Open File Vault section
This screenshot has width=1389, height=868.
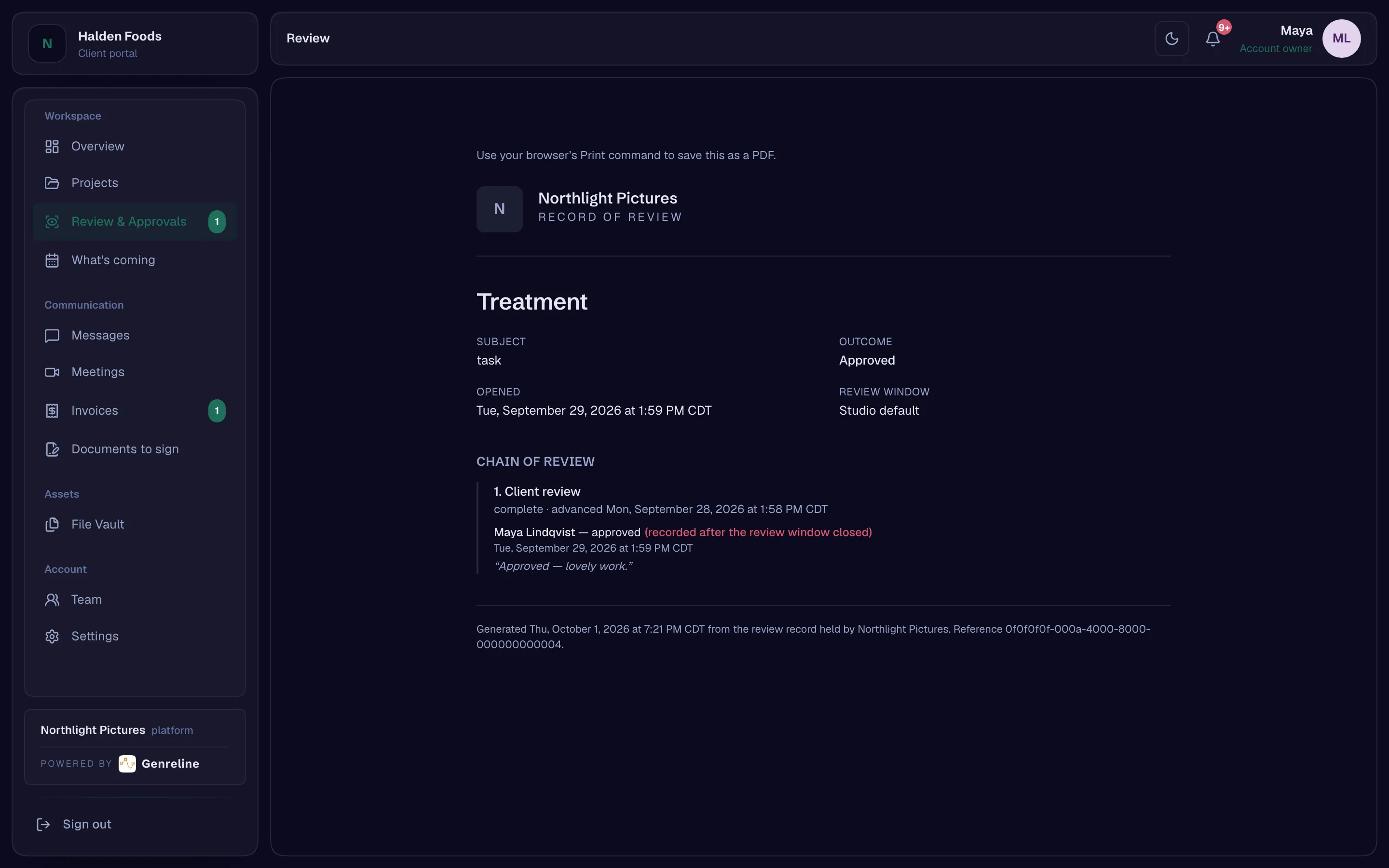coord(135,524)
